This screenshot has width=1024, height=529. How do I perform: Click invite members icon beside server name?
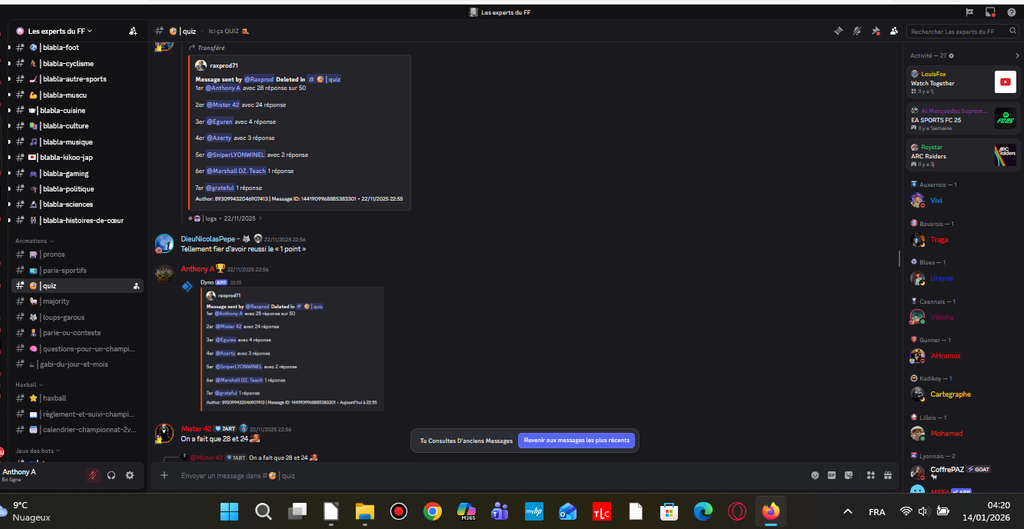pos(133,31)
